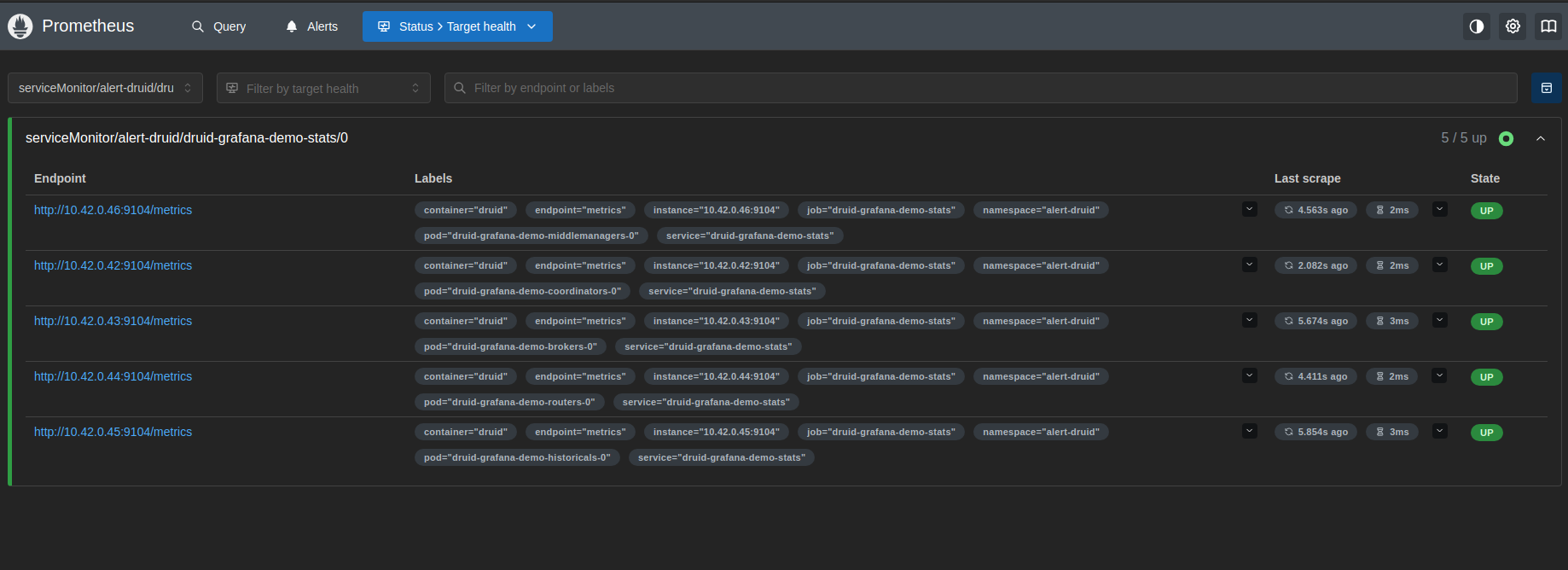This screenshot has height=570, width=1568.
Task: Expand labels for the 10.42.0.44 target
Action: point(1250,375)
